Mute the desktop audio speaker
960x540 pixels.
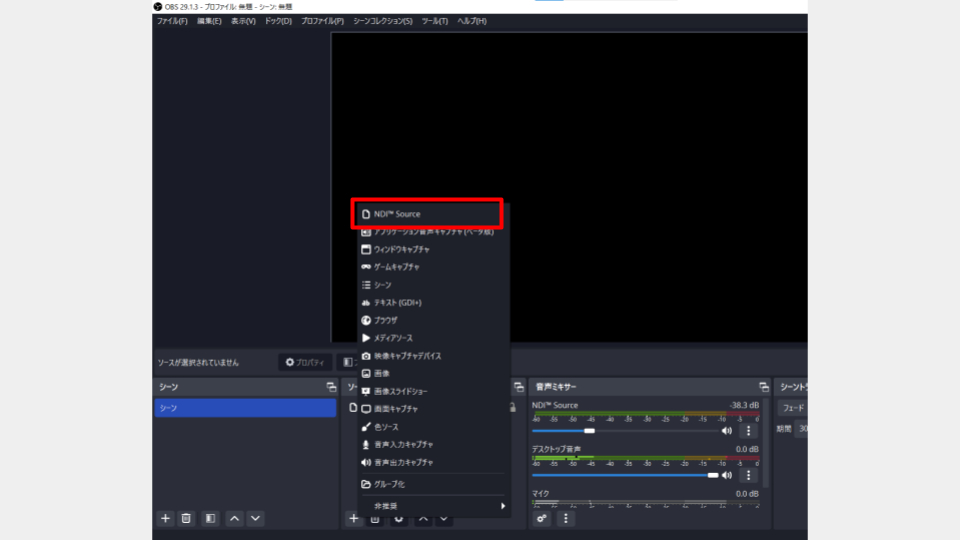(727, 476)
